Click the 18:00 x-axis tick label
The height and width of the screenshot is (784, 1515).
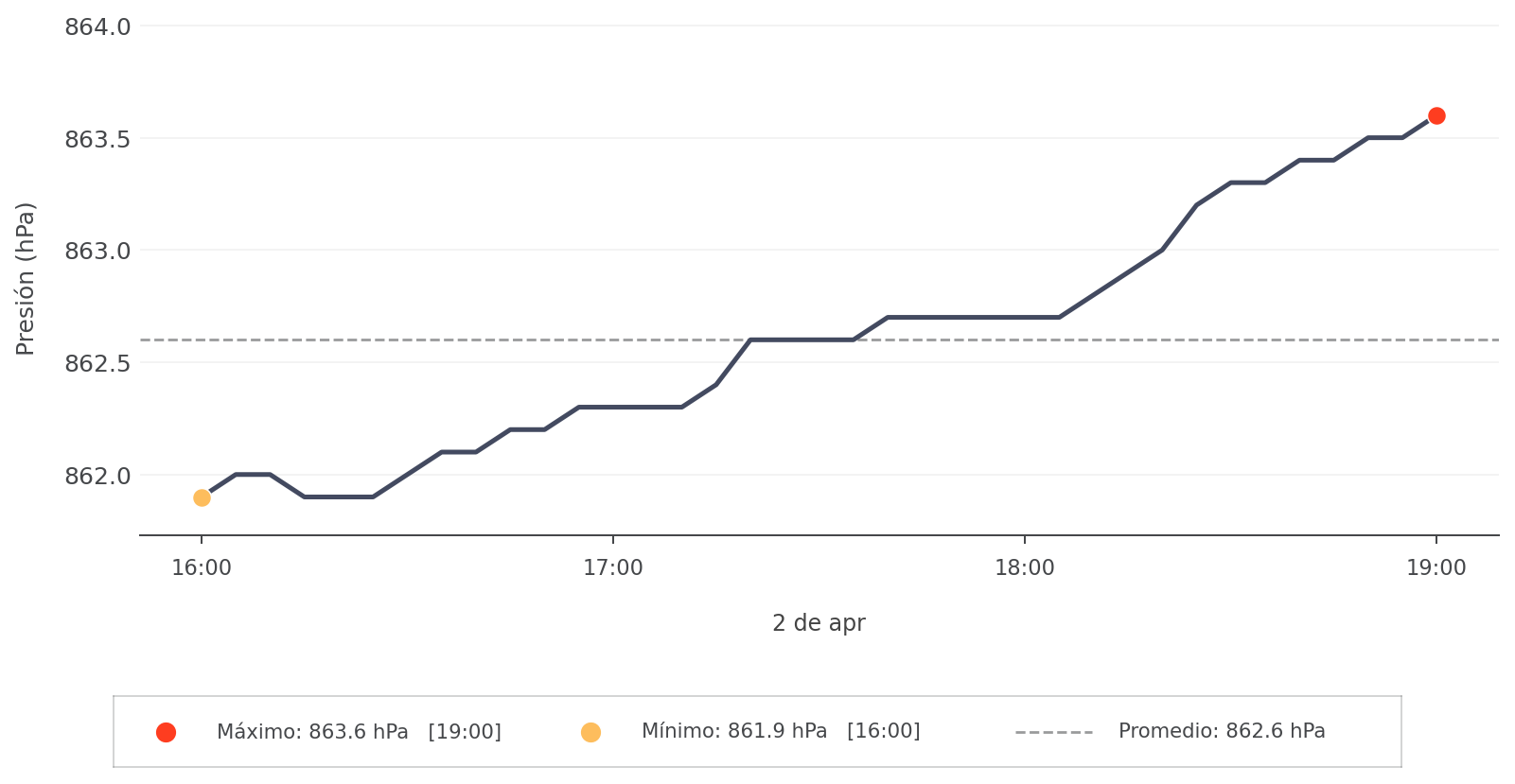coord(1025,568)
